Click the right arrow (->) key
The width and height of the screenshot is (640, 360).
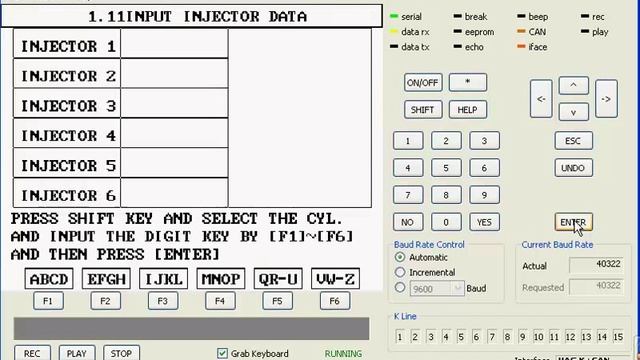(x=606, y=99)
